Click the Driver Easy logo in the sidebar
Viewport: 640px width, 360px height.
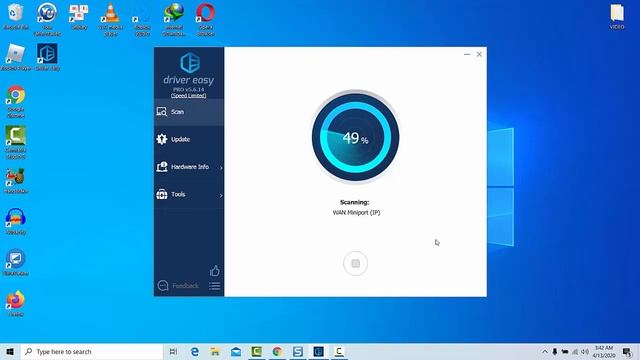(190, 62)
